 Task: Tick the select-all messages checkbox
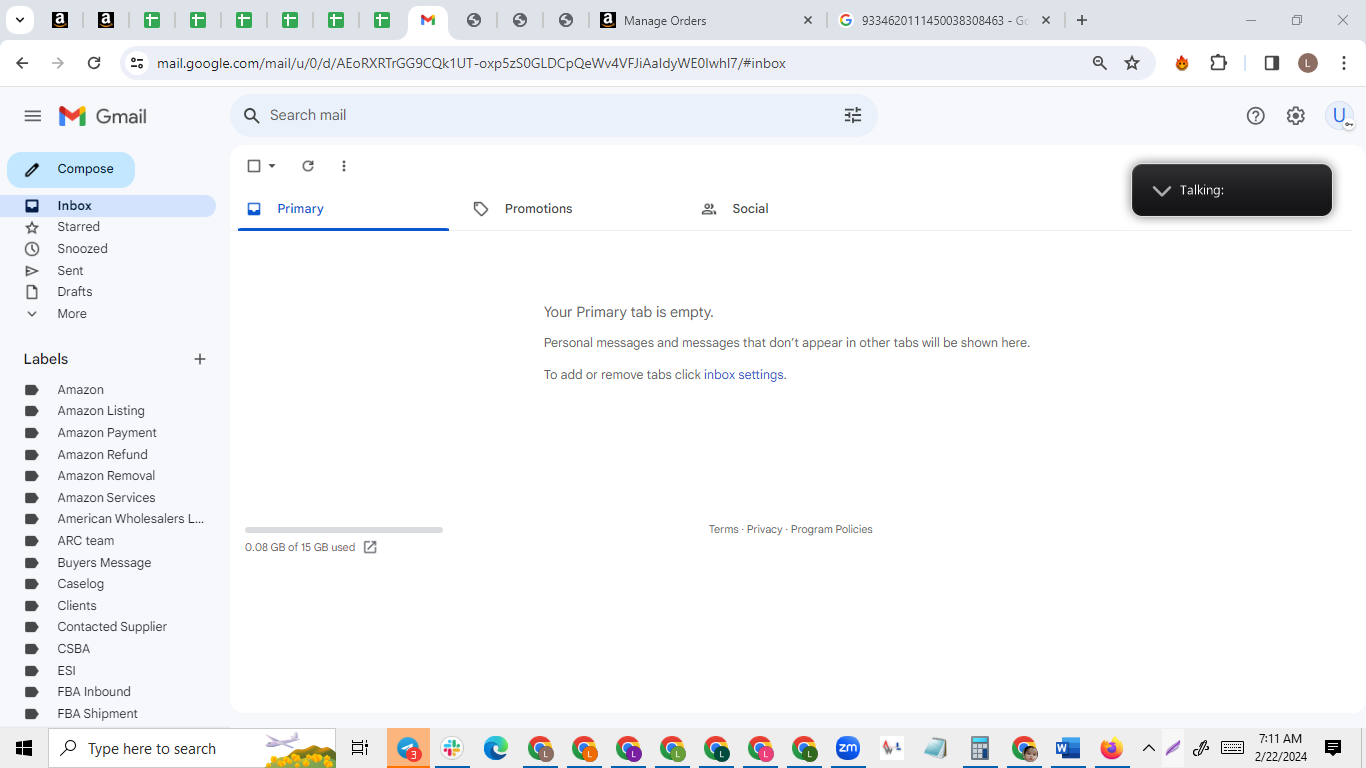tap(254, 166)
